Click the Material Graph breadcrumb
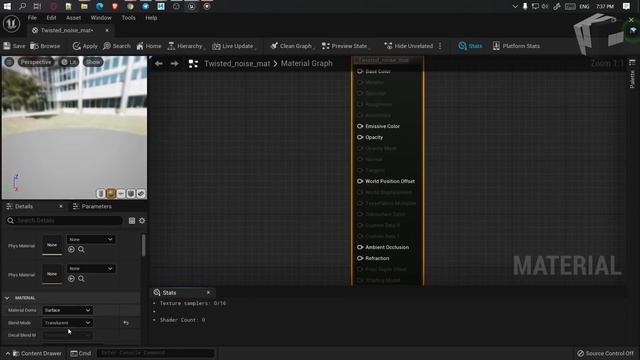640x360 pixels. (307, 64)
